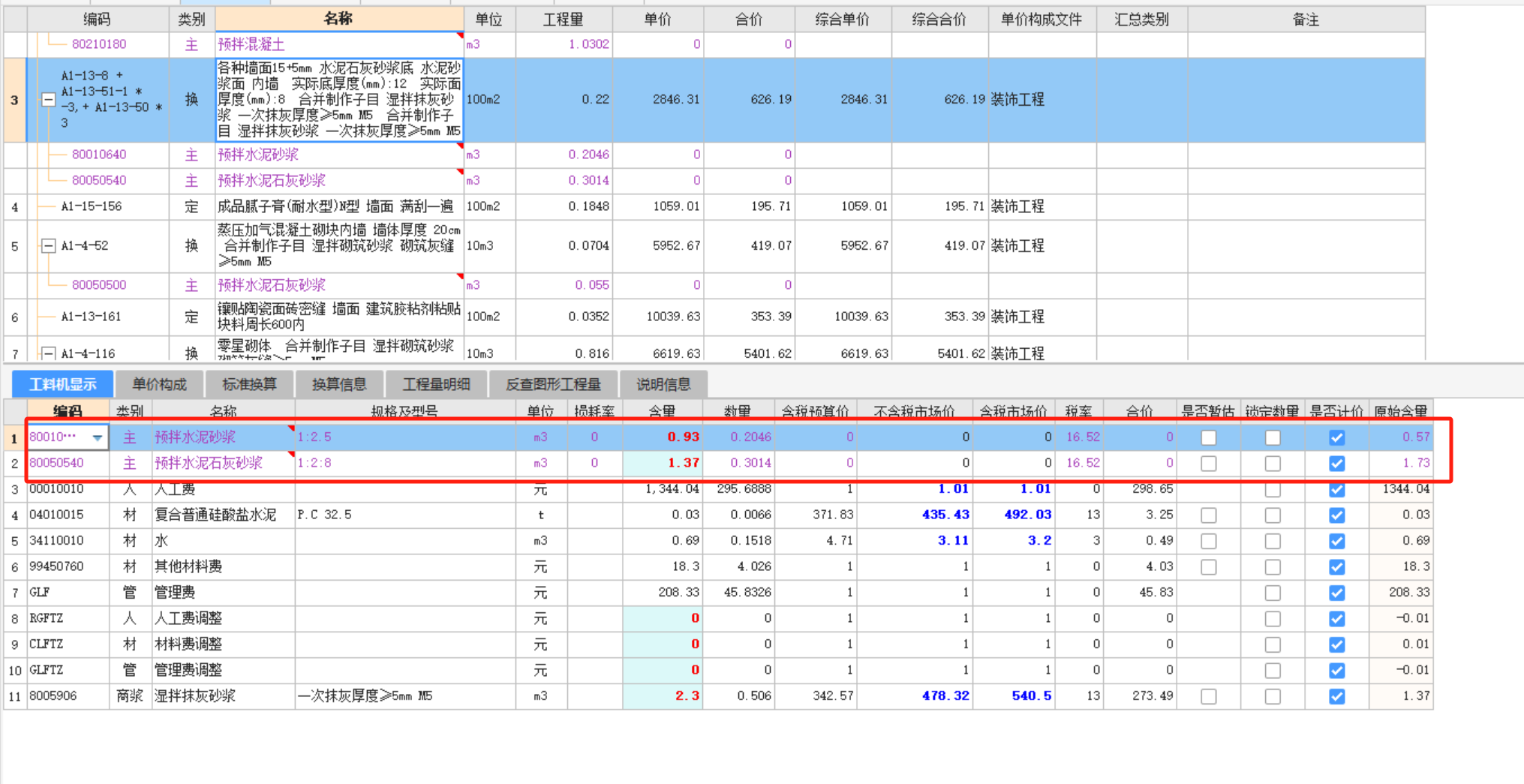Switch to the 换算信息 tab
The image size is (1524, 784).
[339, 384]
